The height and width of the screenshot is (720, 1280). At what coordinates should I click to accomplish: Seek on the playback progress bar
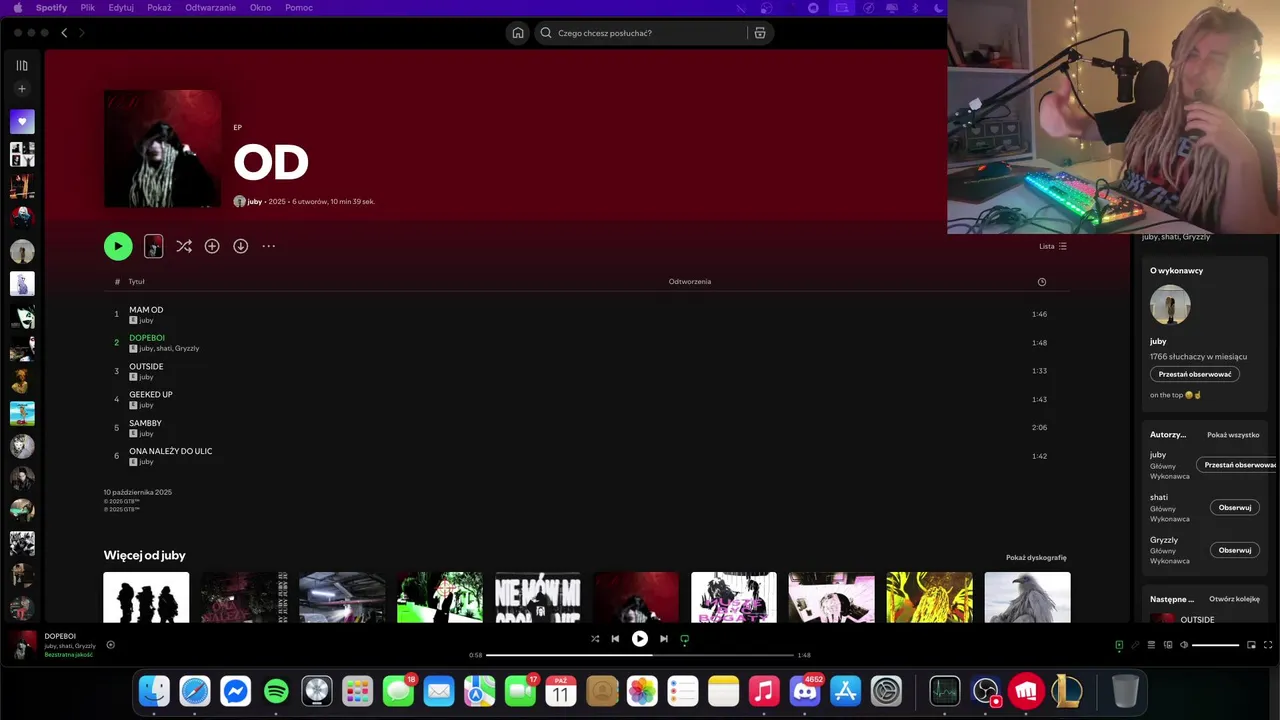pos(640,655)
